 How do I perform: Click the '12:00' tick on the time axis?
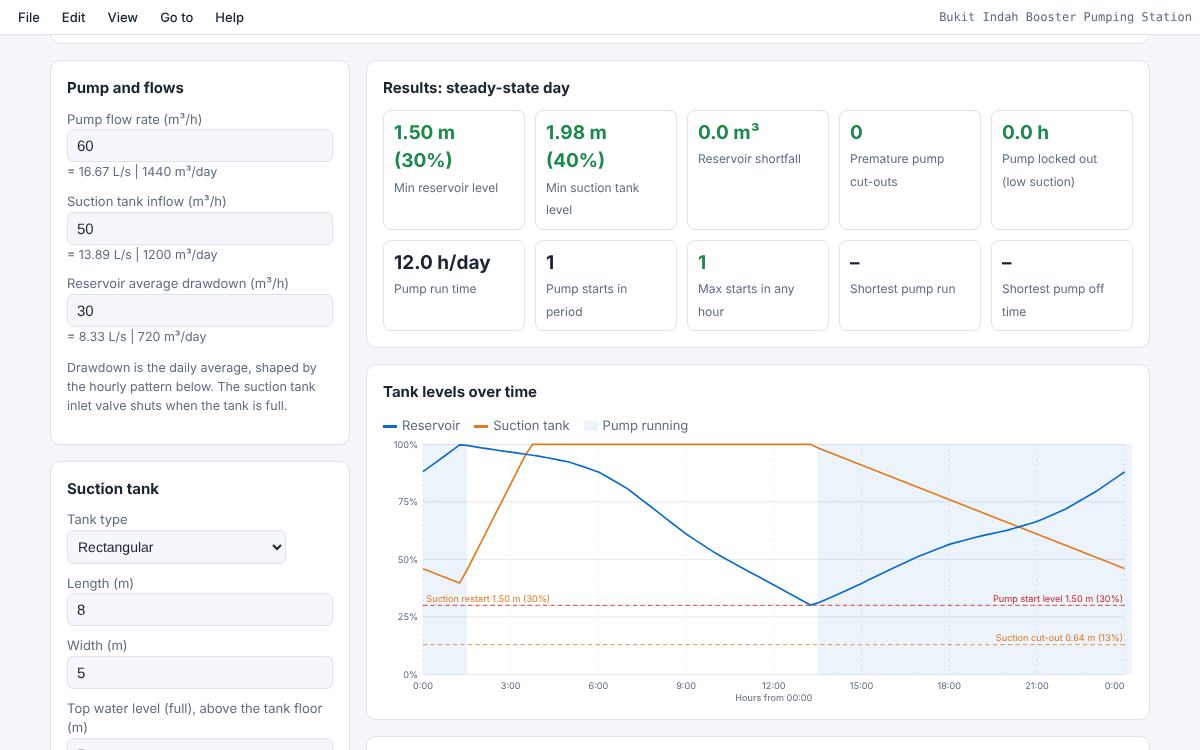773,686
